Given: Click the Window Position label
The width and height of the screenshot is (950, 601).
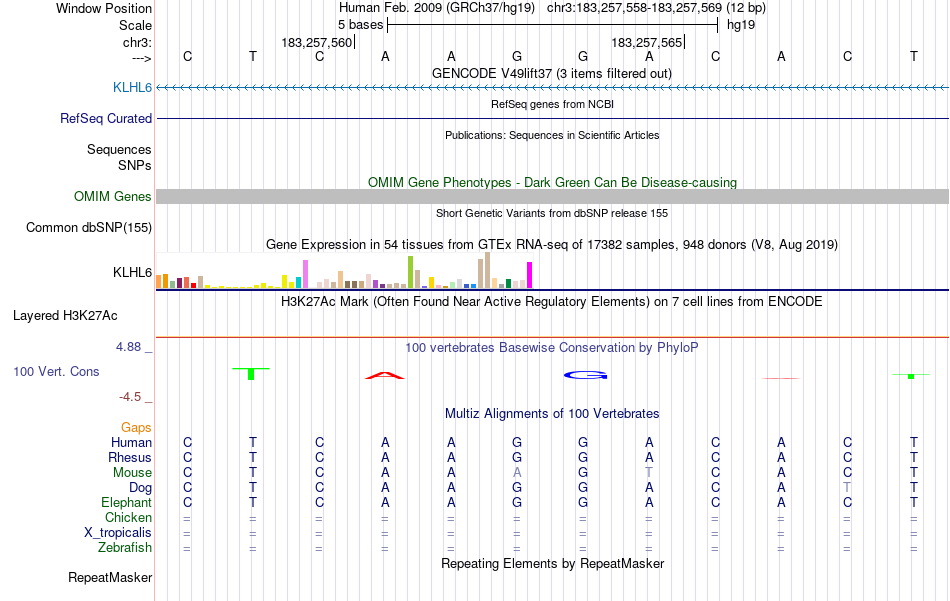Looking at the screenshot, I should pos(104,8).
